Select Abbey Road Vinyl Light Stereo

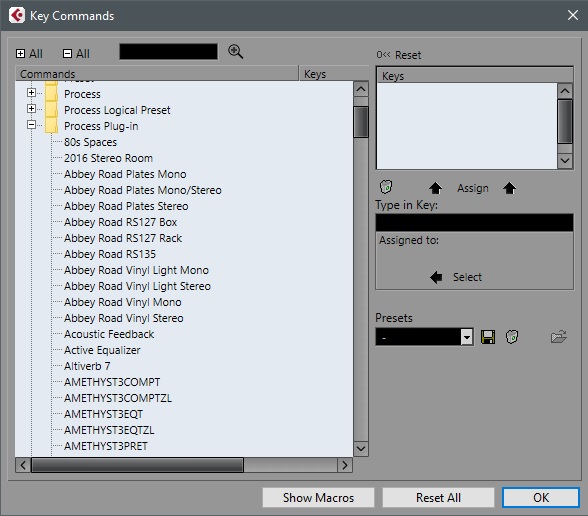coord(137,286)
